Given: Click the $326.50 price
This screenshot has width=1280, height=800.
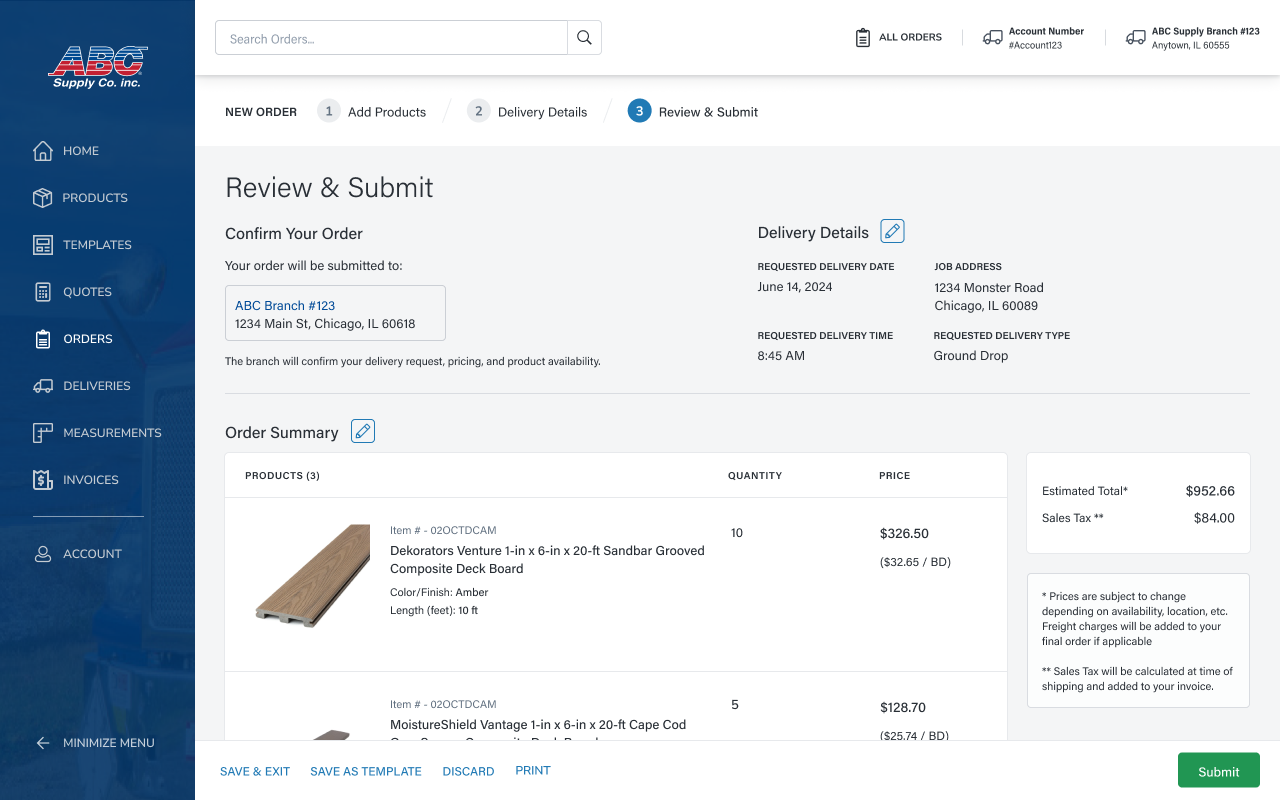Looking at the screenshot, I should pyautogui.click(x=904, y=534).
